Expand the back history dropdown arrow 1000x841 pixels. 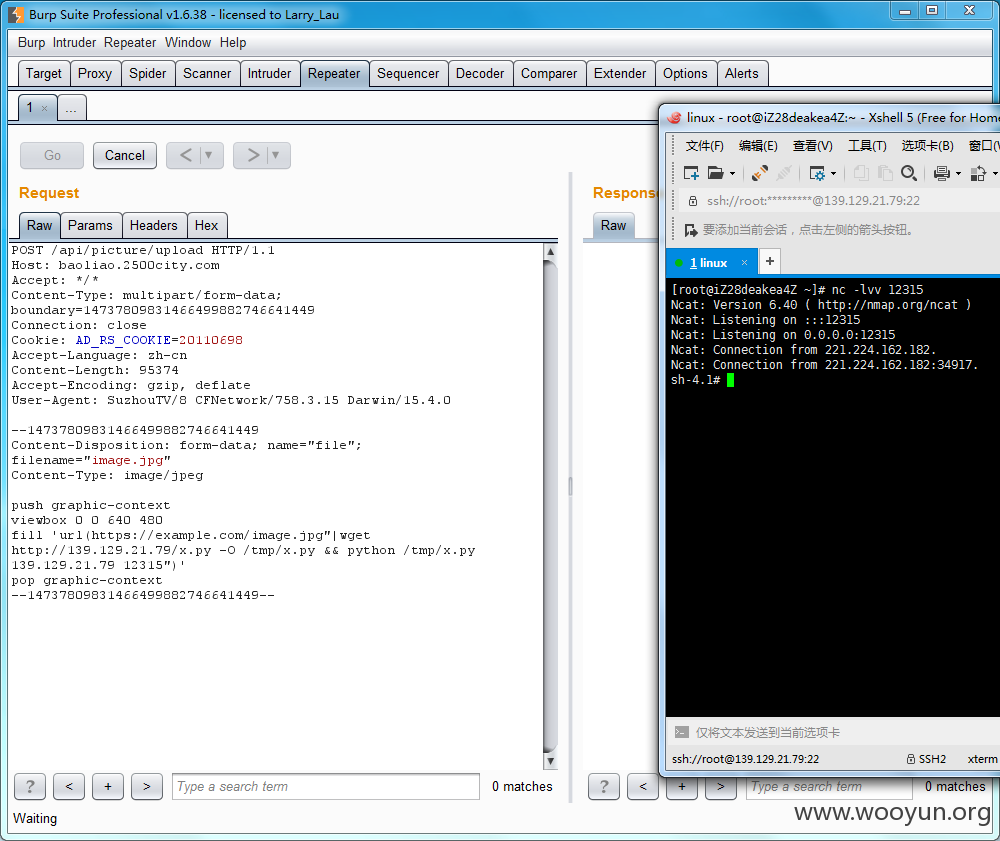coord(209,156)
